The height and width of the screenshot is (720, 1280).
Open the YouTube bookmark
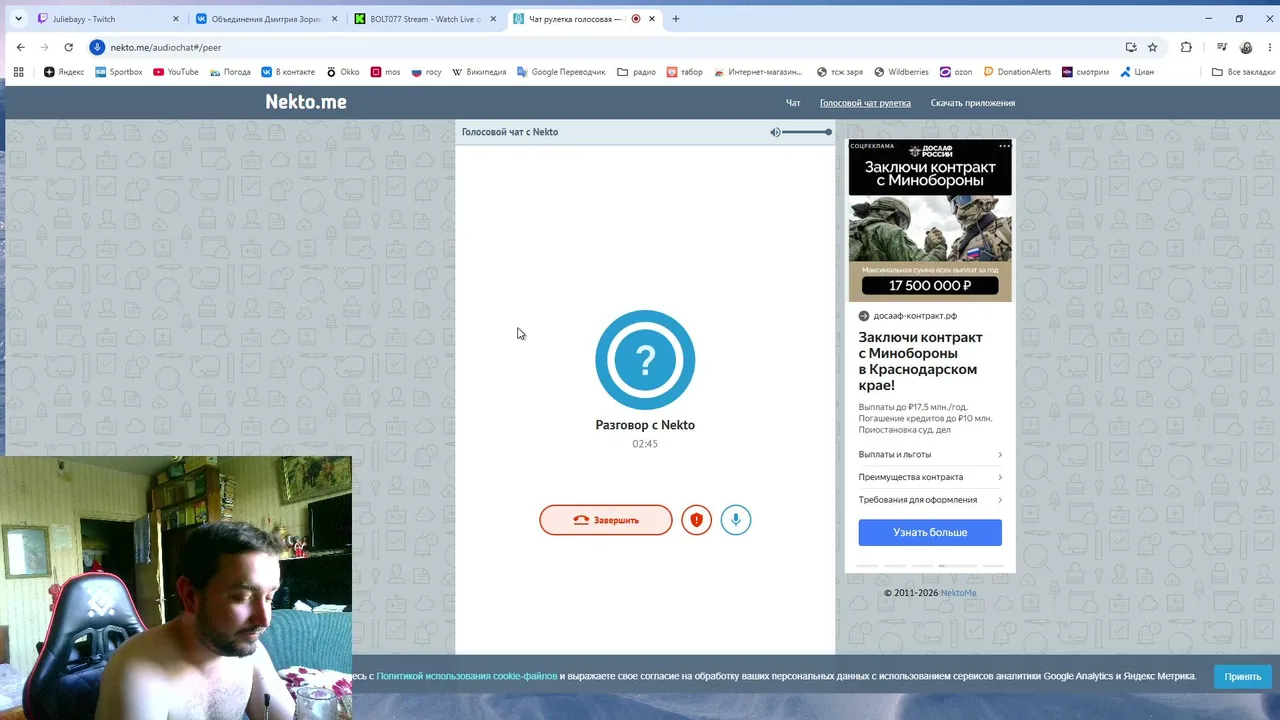(x=175, y=72)
